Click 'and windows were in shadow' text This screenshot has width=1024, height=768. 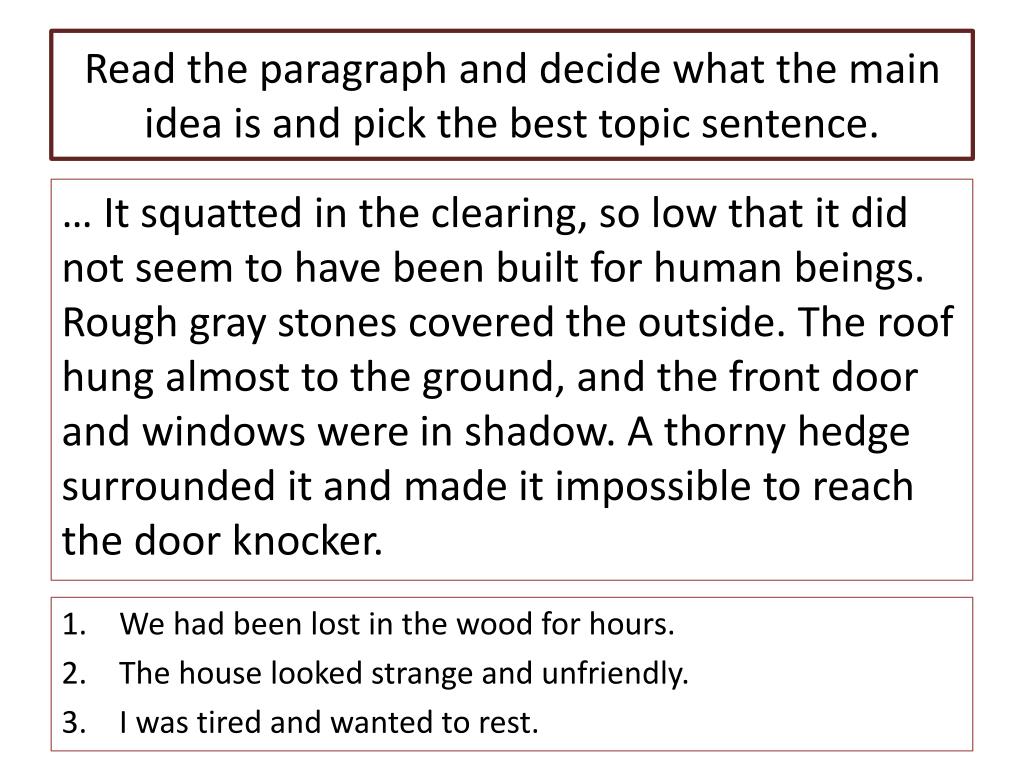[x=338, y=432]
